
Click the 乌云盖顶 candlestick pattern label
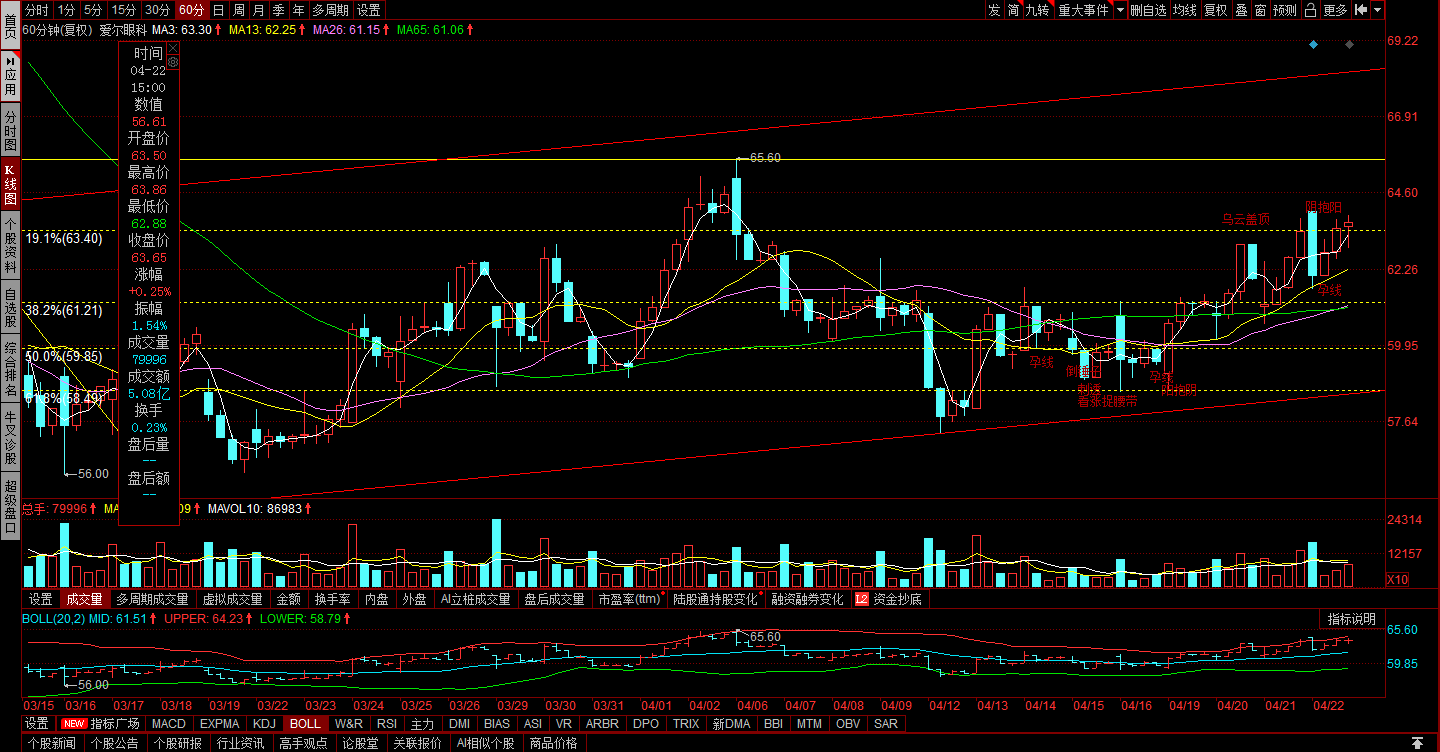click(x=1246, y=219)
